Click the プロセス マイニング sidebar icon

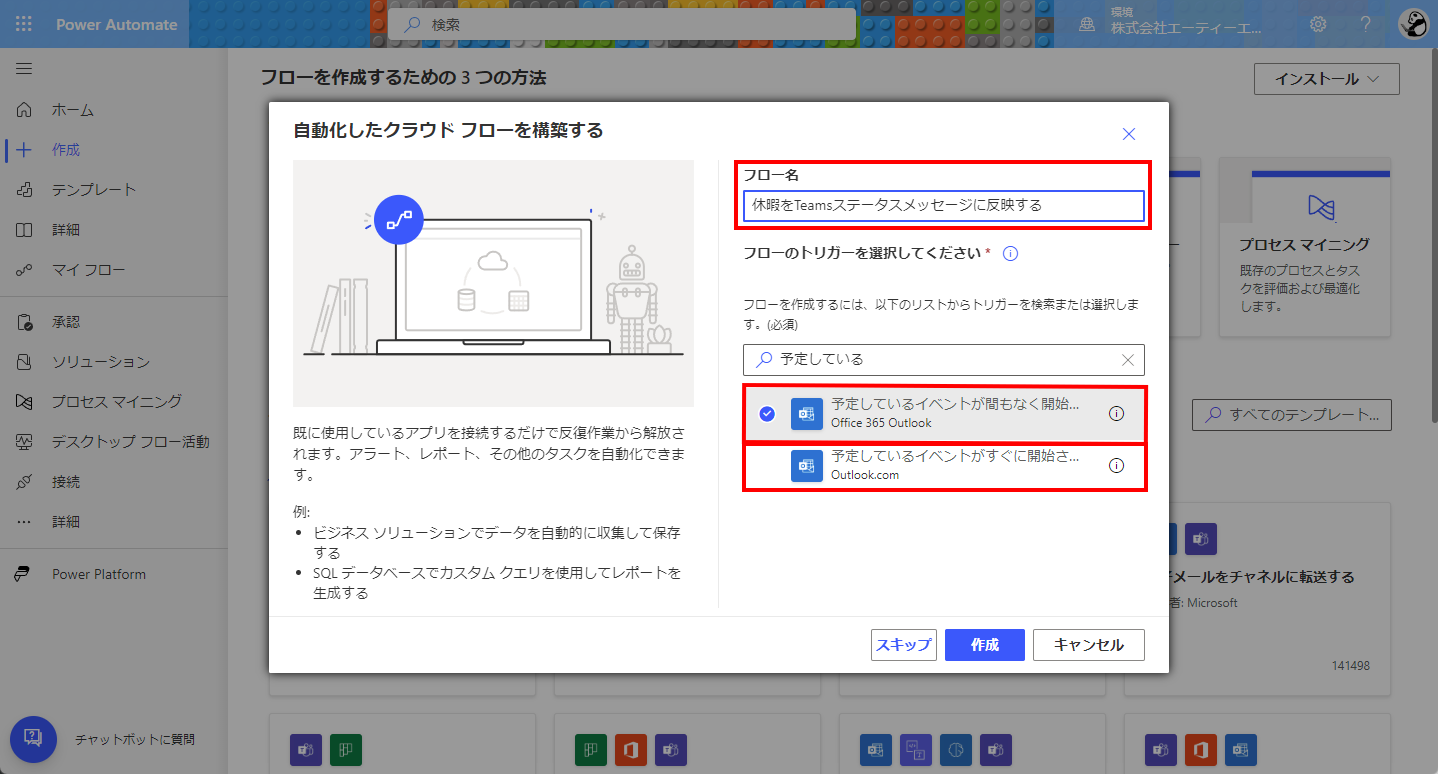[25, 402]
